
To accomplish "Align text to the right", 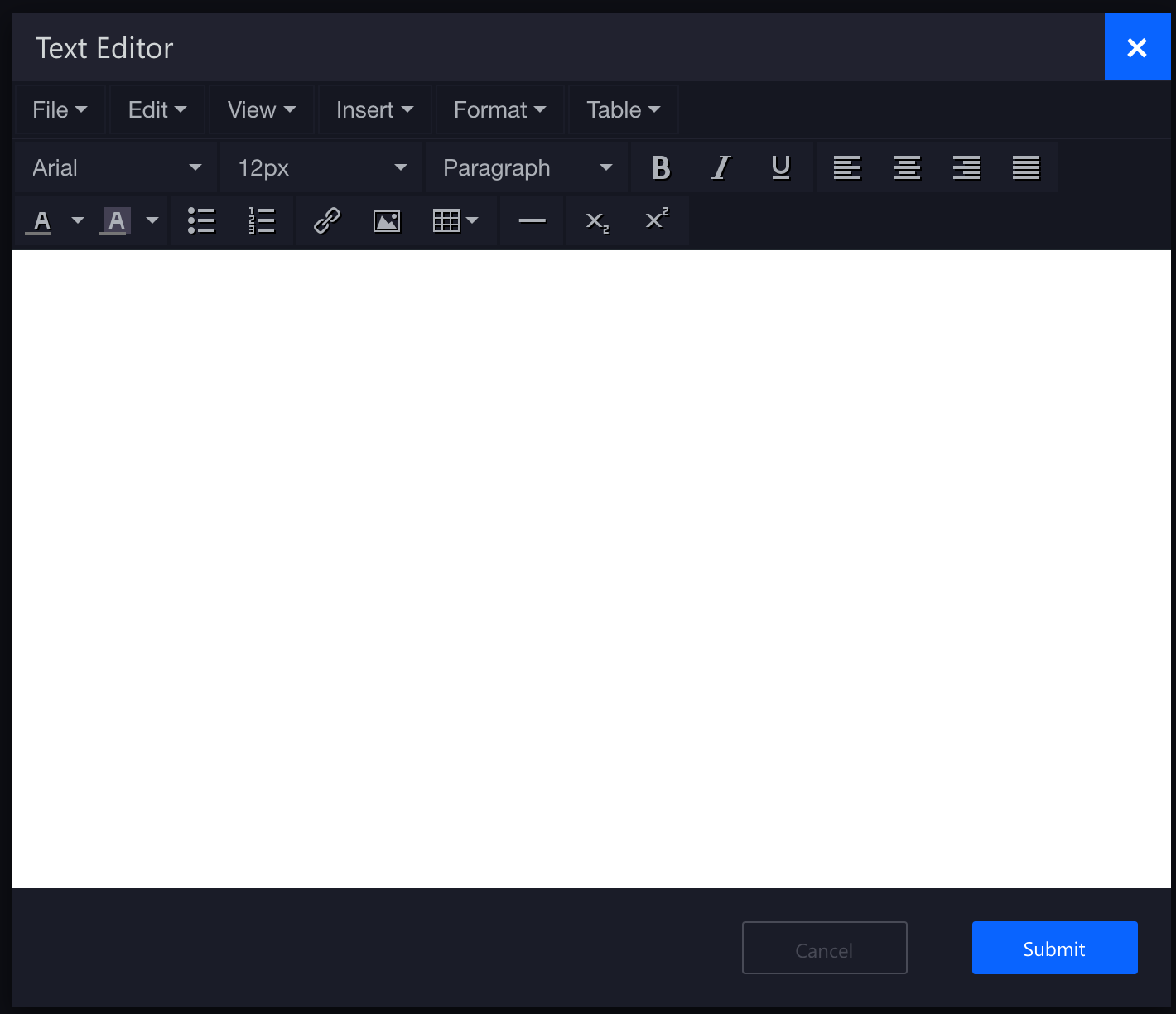I will 966,168.
